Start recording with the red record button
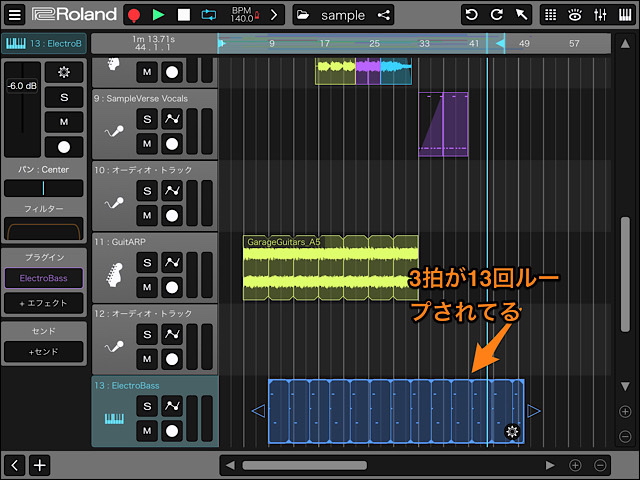 click(134, 15)
